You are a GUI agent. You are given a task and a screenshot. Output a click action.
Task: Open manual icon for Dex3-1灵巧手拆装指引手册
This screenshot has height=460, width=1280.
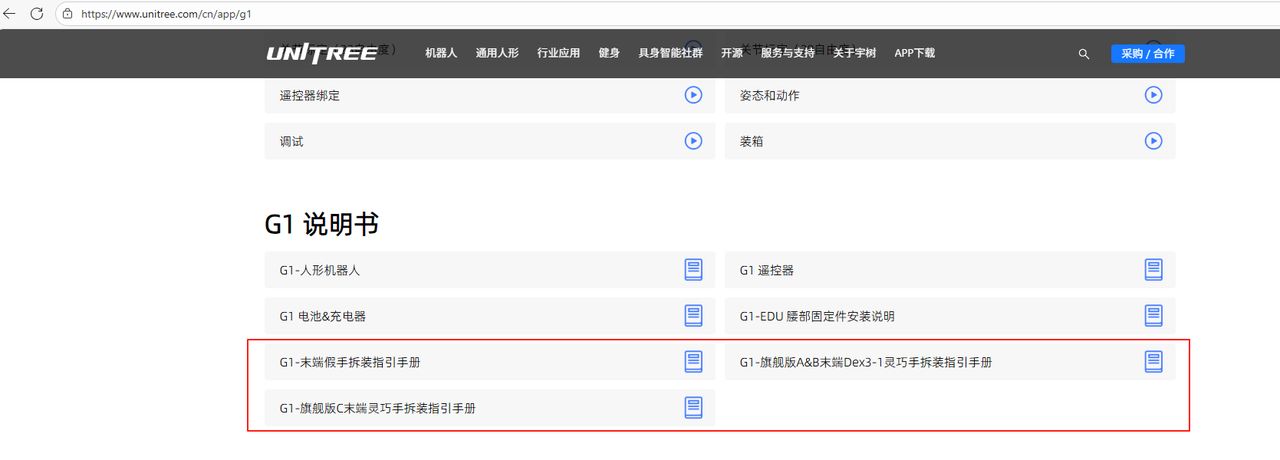[1153, 362]
